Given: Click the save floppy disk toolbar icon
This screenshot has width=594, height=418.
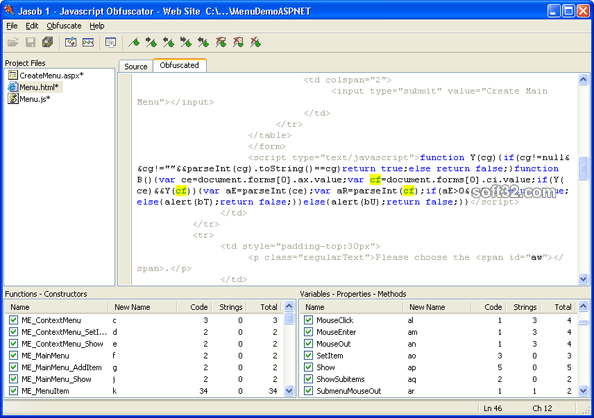Looking at the screenshot, I should pyautogui.click(x=30, y=42).
